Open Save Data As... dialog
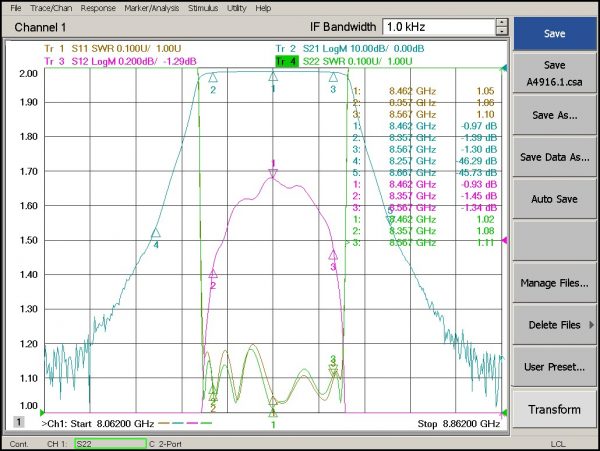 554,157
